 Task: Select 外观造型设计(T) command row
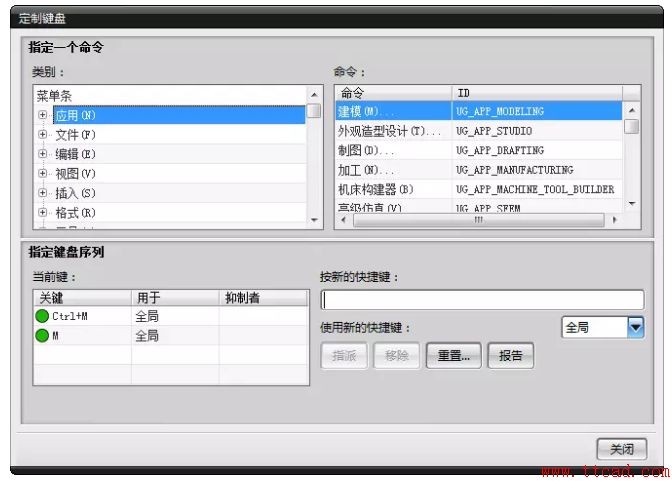pos(388,131)
